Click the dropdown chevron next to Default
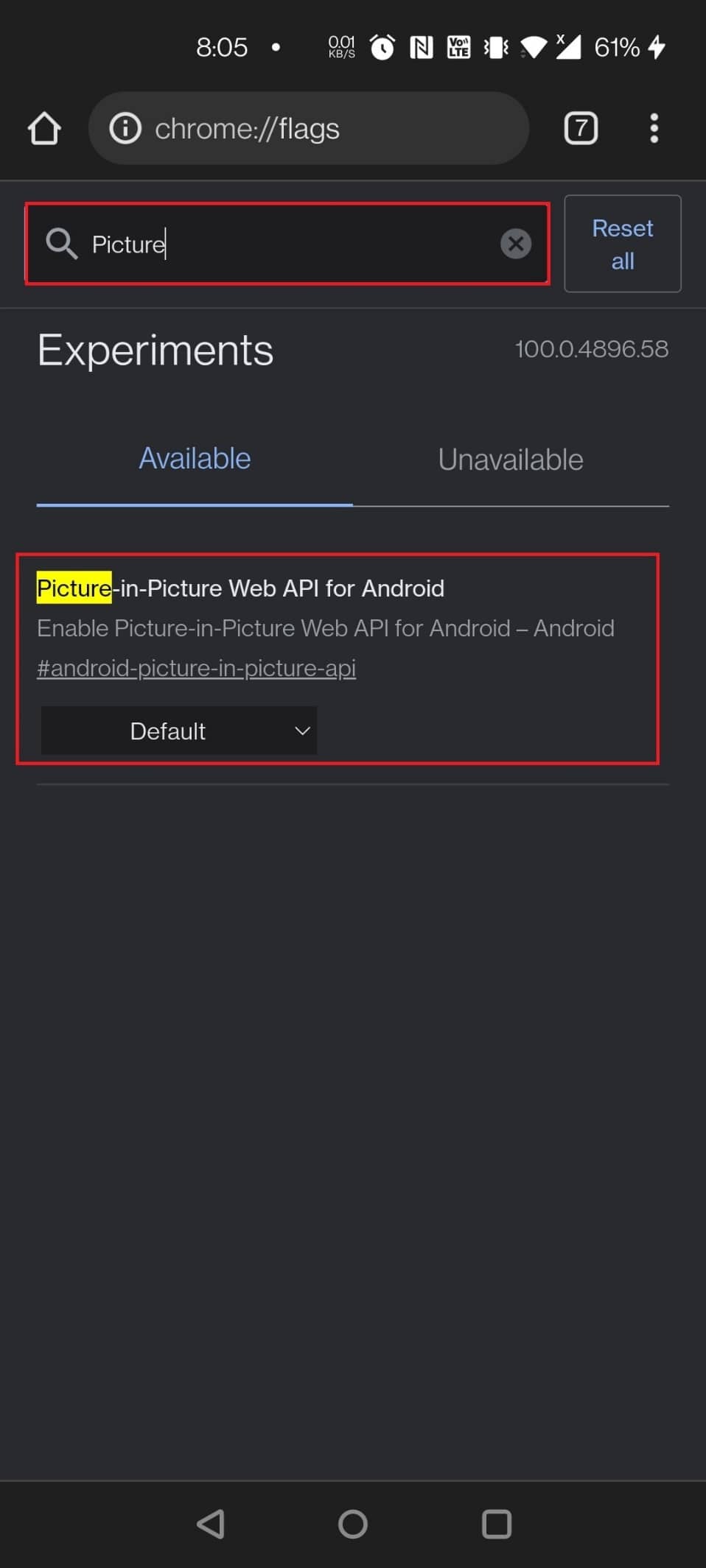The width and height of the screenshot is (706, 1568). pyautogui.click(x=302, y=731)
